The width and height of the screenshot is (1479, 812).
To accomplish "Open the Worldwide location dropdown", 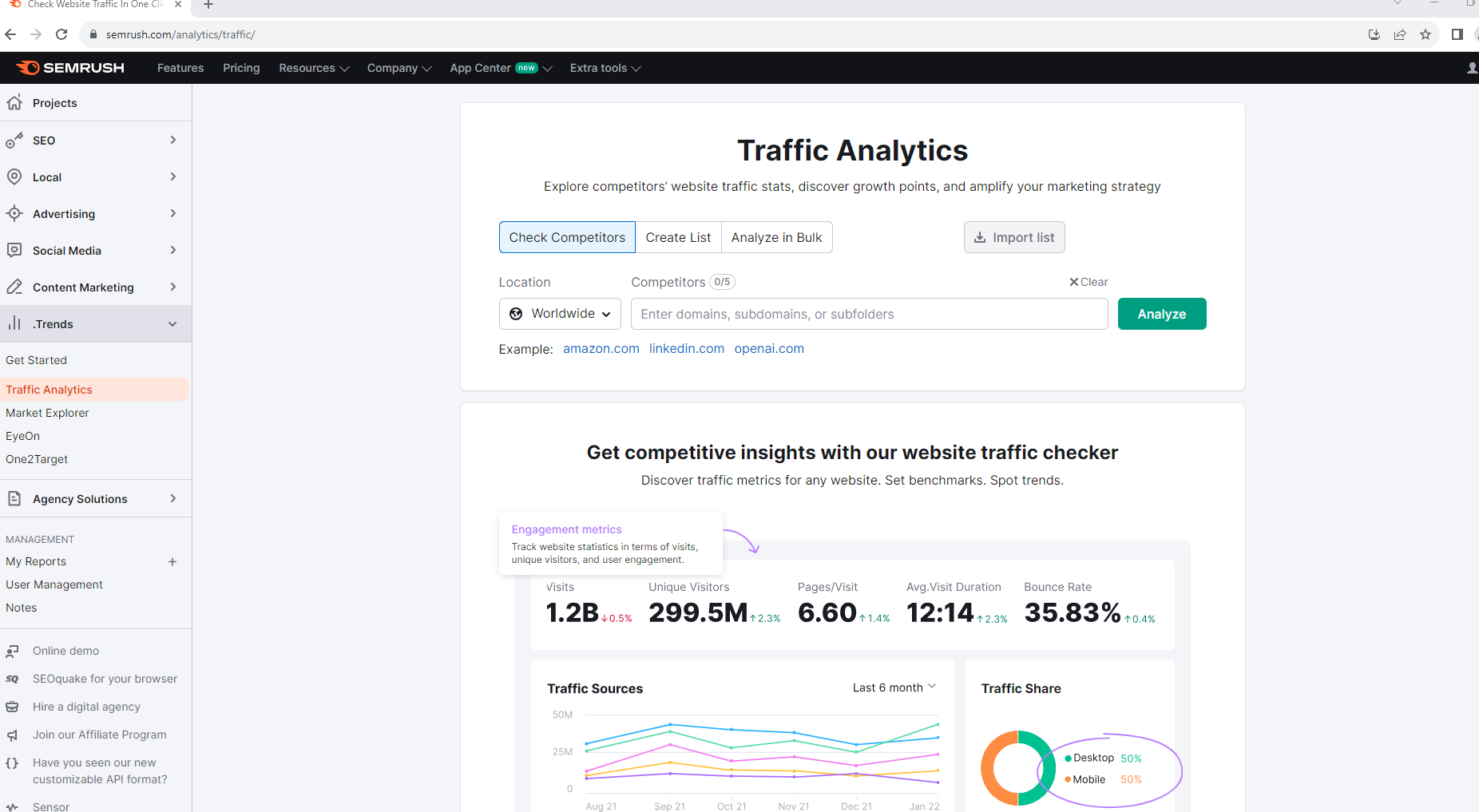I will (x=560, y=314).
